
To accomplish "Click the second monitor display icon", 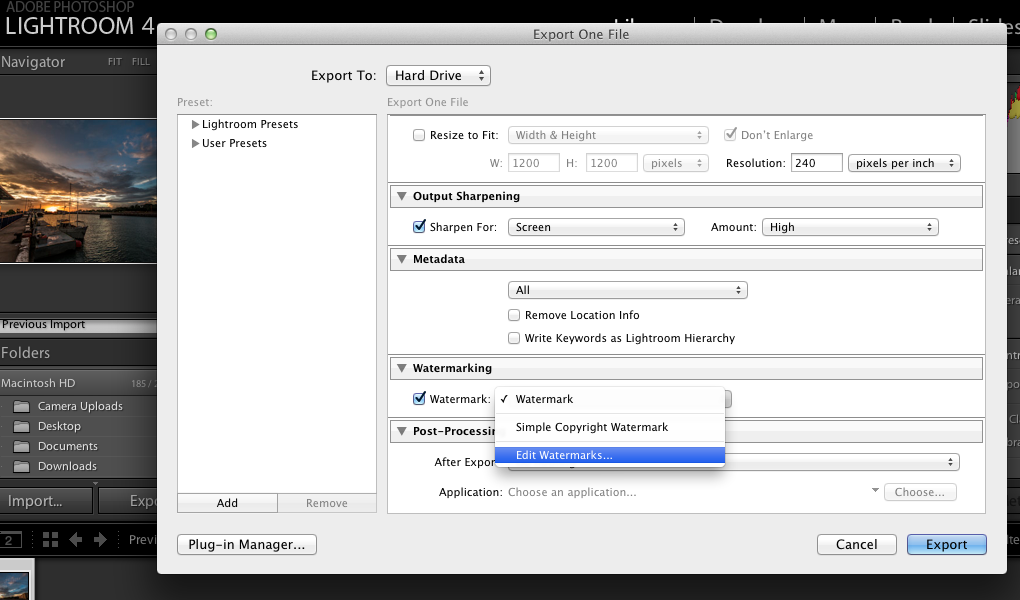I will tap(11, 540).
